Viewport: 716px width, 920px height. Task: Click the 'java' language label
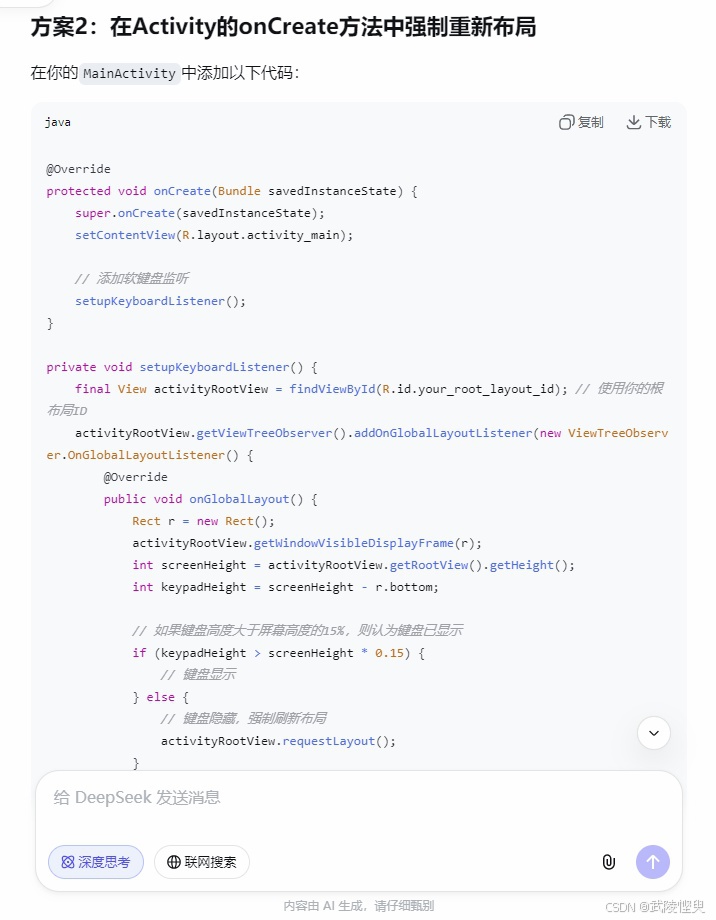click(58, 122)
